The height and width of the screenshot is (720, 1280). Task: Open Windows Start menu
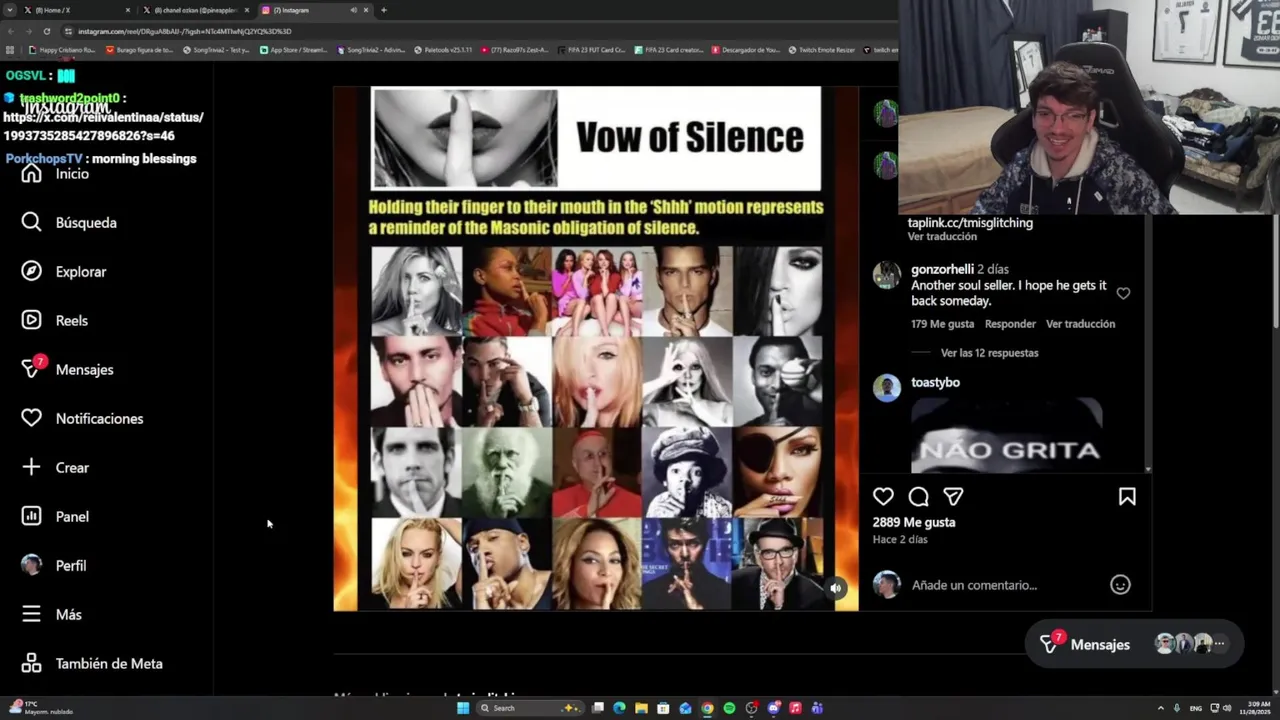463,708
